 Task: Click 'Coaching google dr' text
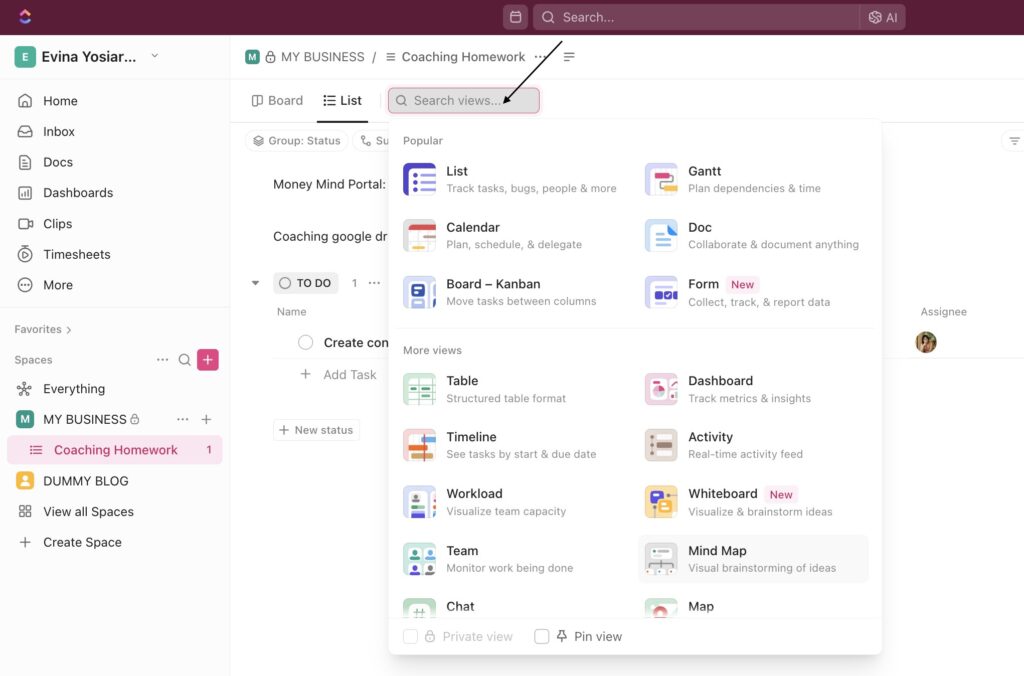330,236
